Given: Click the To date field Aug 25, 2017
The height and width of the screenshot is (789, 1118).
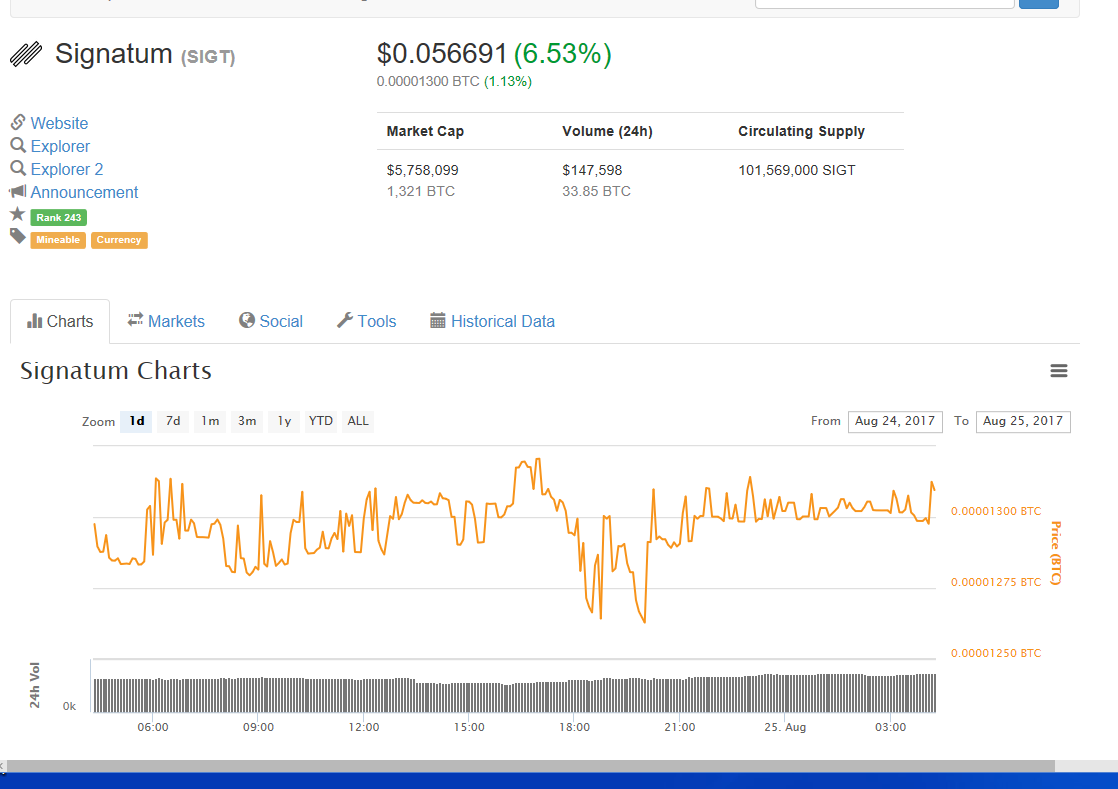Looking at the screenshot, I should (1023, 421).
